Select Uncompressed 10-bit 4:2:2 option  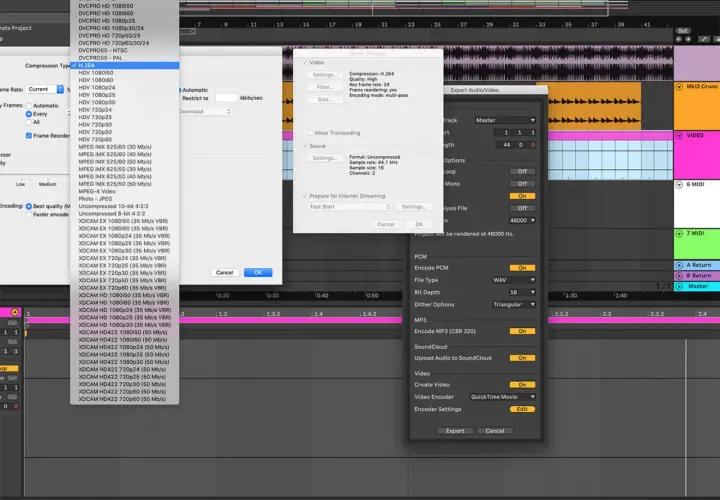(124, 206)
